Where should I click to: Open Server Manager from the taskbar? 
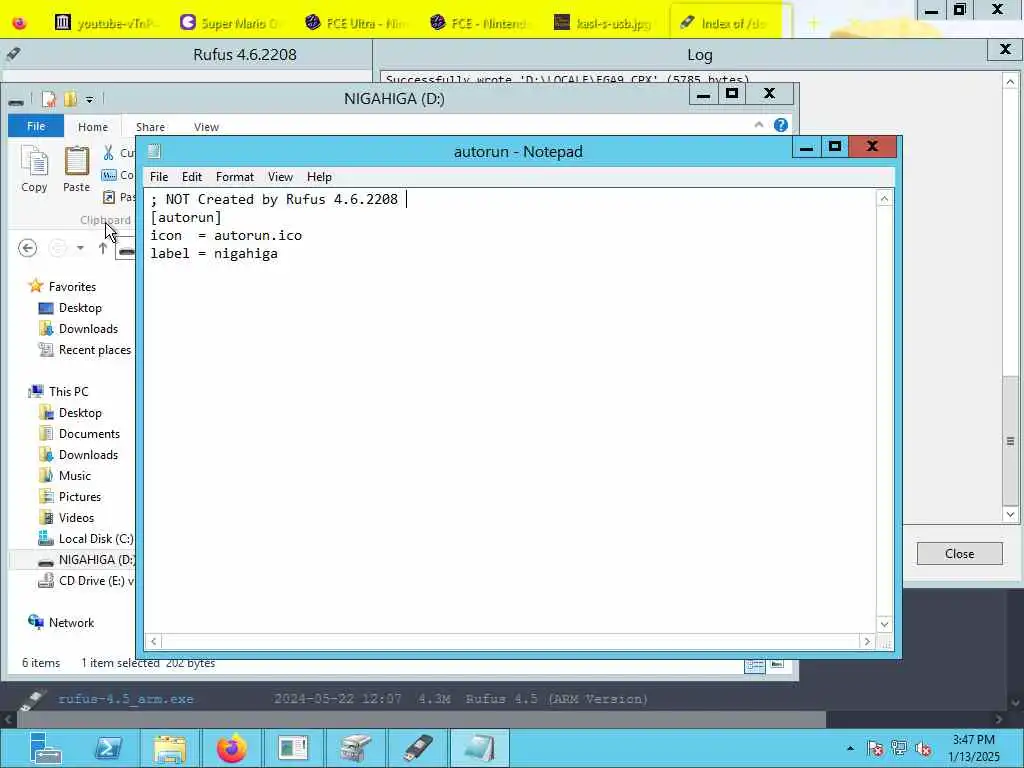point(46,748)
